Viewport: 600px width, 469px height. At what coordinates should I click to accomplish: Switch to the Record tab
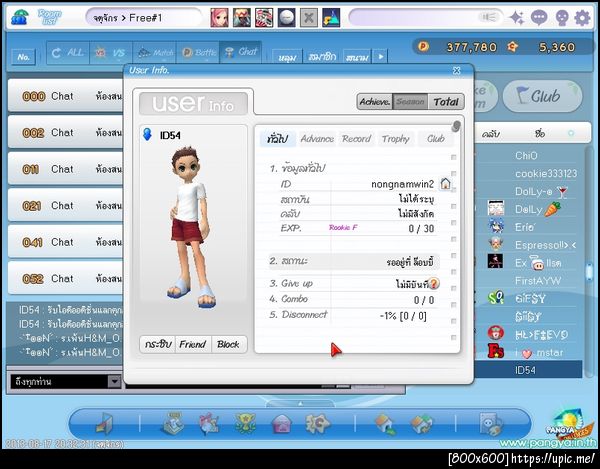pyautogui.click(x=356, y=138)
